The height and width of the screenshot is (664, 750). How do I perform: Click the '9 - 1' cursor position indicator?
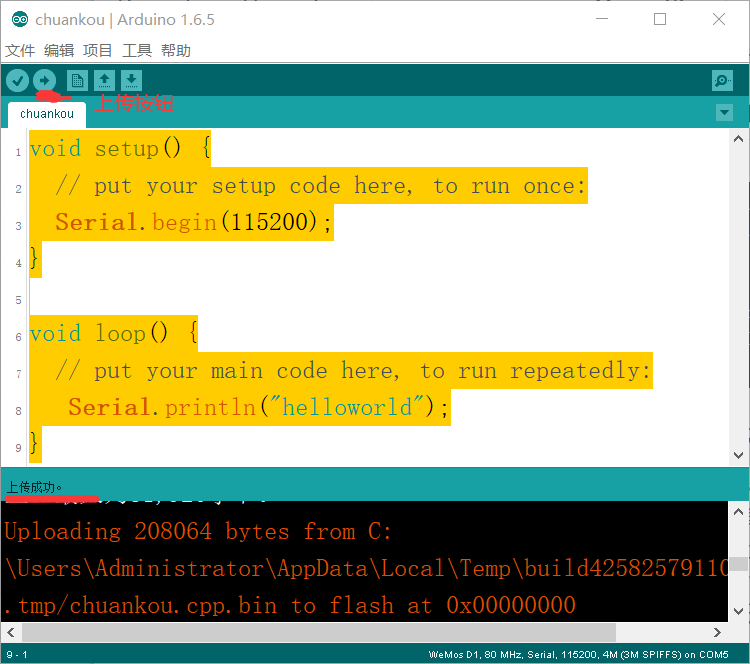click(x=17, y=654)
